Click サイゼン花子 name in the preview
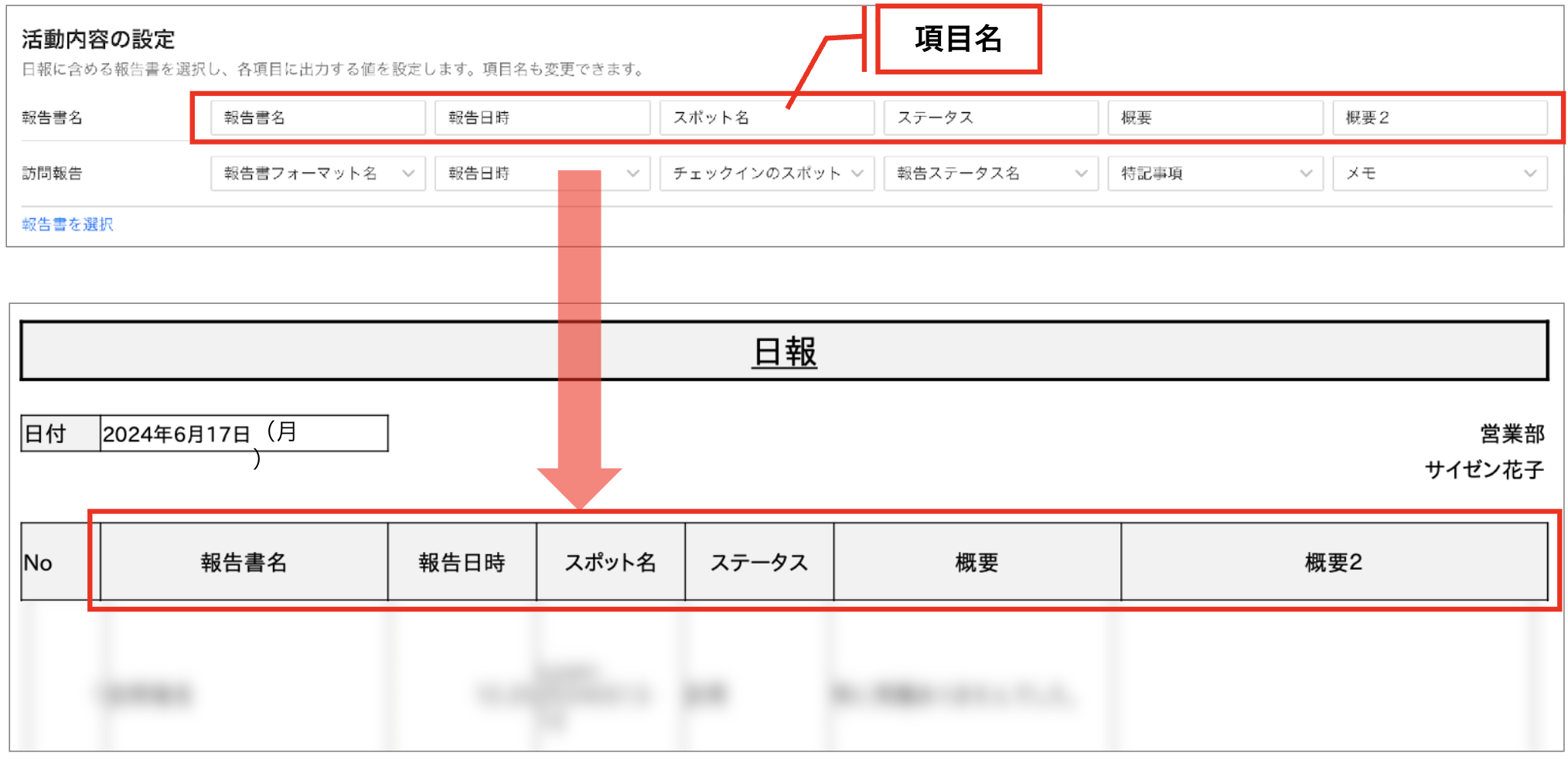 click(x=1484, y=469)
